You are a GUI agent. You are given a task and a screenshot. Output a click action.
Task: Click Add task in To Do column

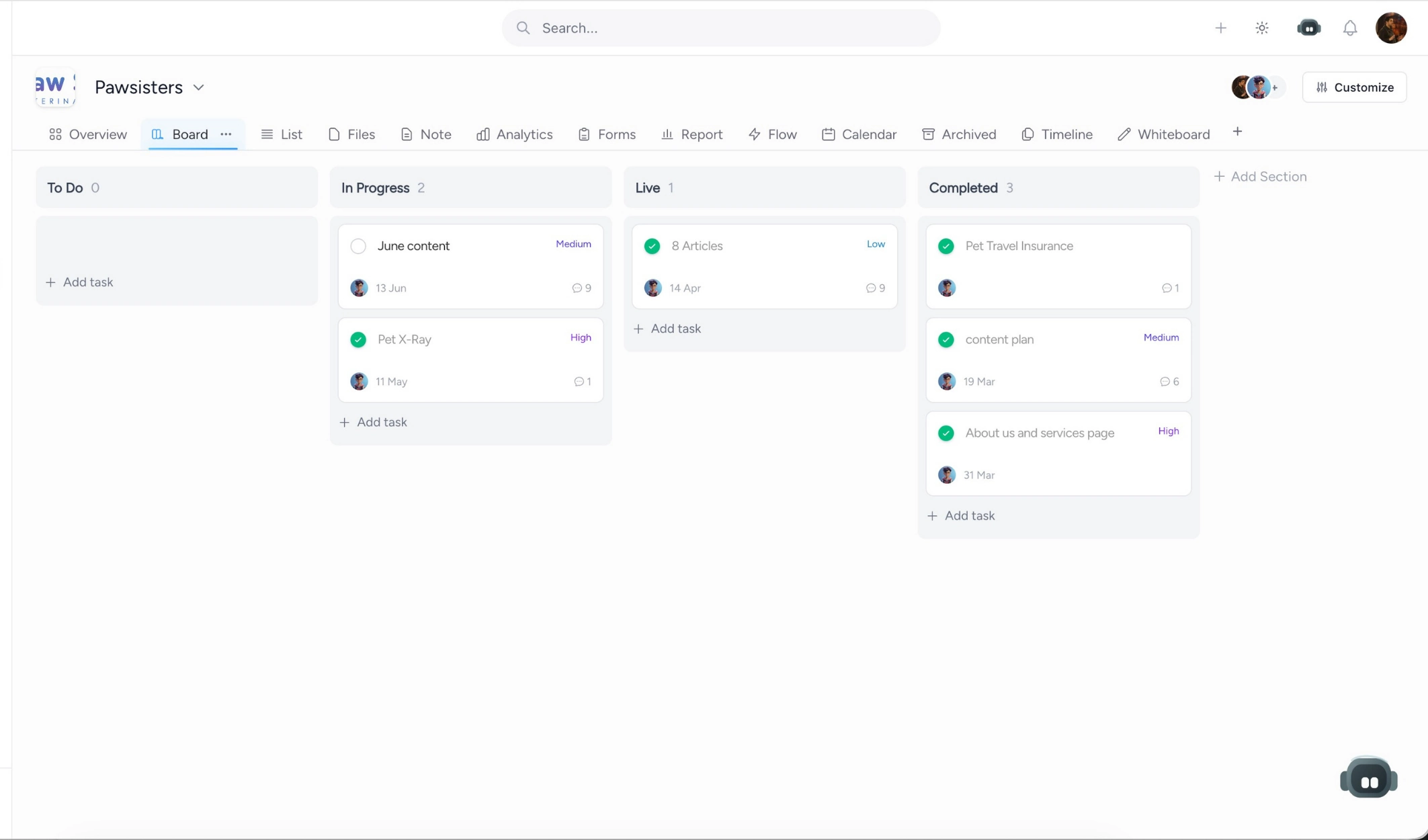(x=79, y=282)
